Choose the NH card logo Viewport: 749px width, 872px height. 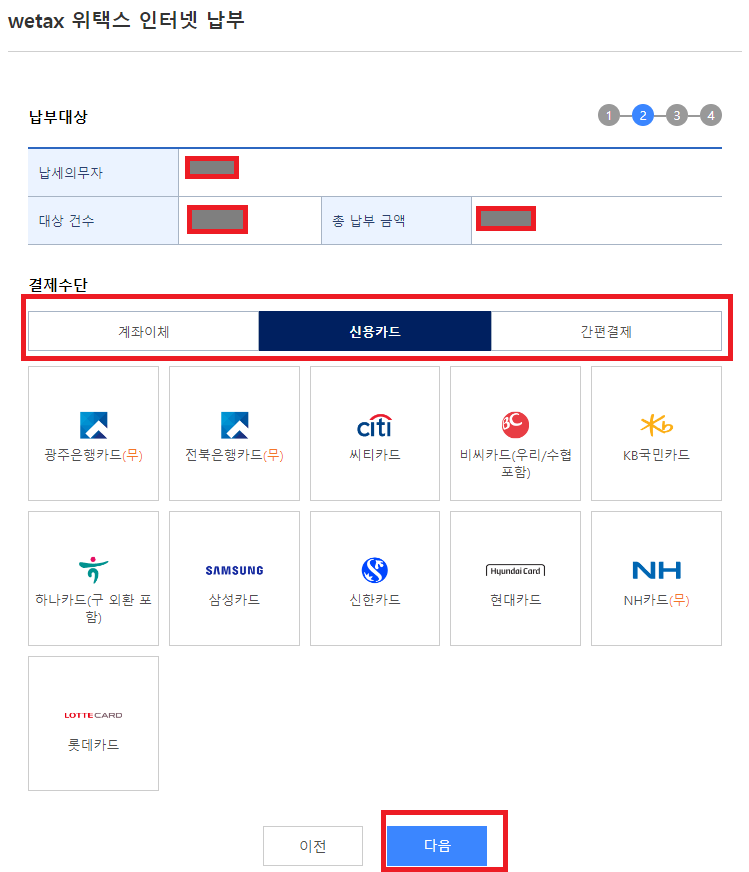coord(656,570)
